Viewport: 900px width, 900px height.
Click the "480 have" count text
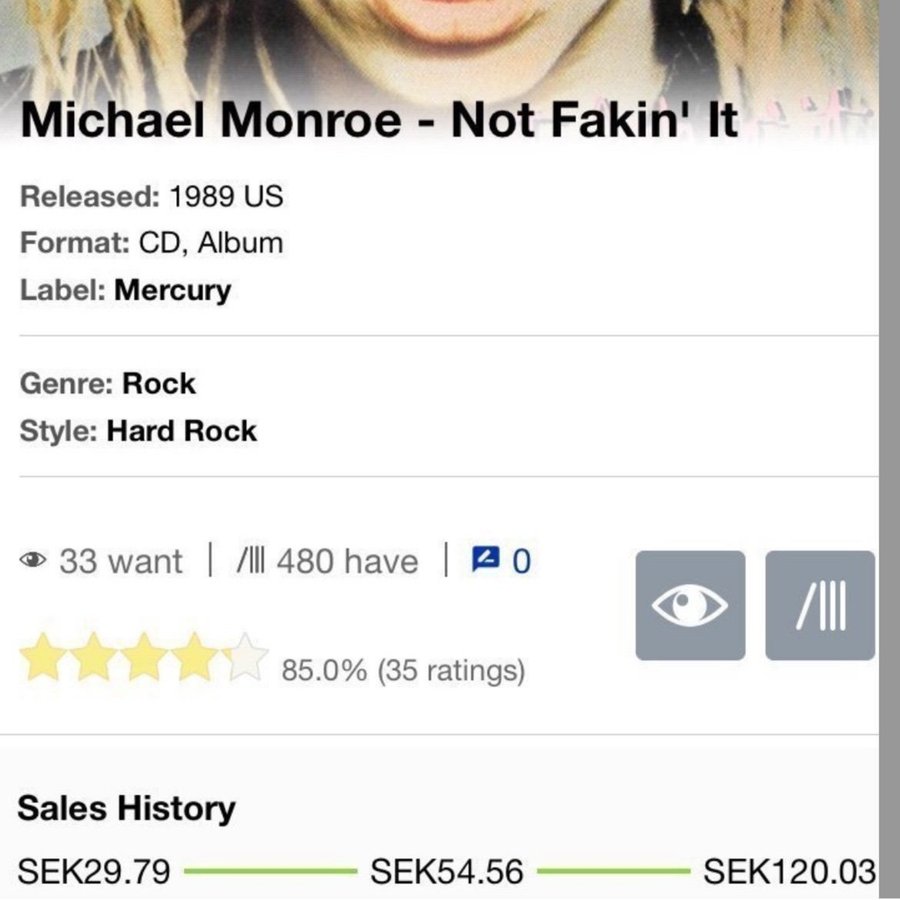[x=347, y=561]
